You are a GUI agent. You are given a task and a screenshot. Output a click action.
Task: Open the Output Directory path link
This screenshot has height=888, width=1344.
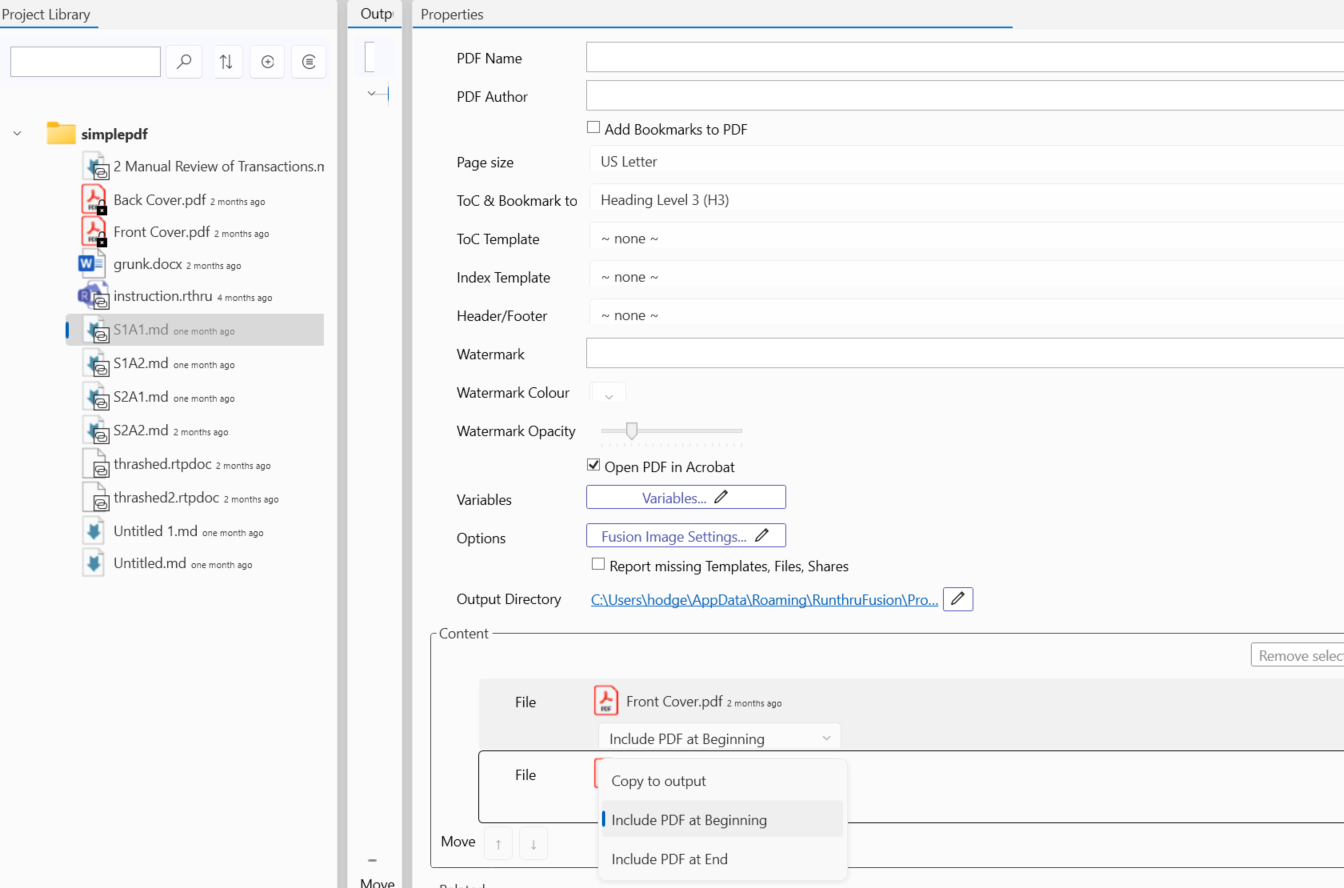tap(764, 600)
